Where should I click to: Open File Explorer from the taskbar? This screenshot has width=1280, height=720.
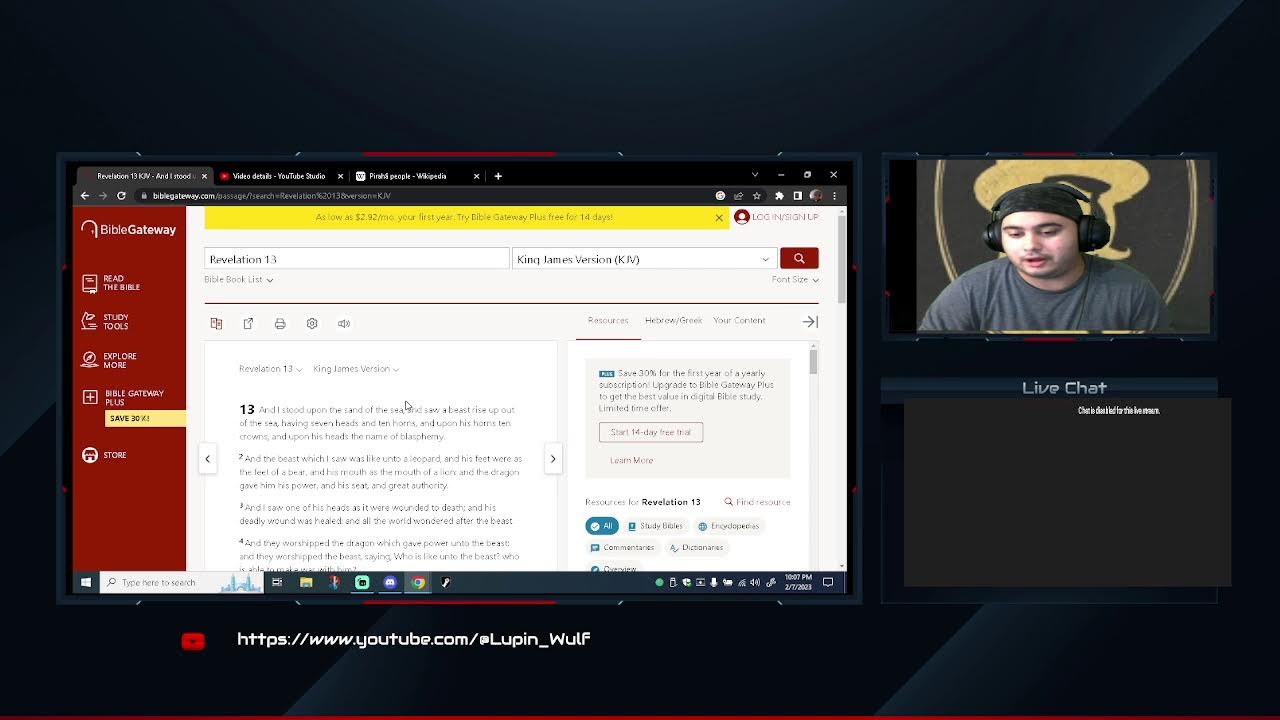(x=306, y=582)
